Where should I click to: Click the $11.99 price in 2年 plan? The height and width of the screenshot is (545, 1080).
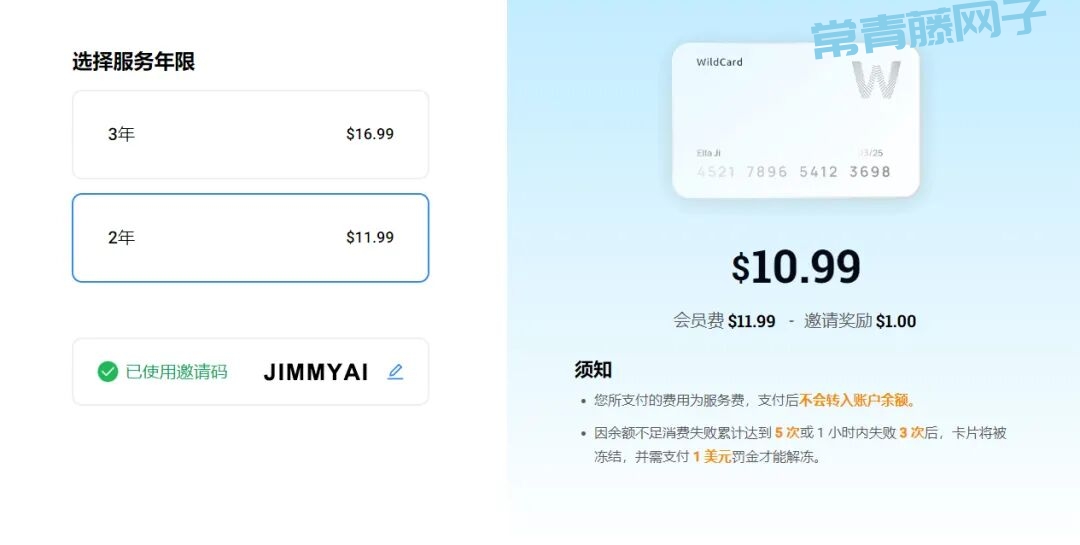tap(370, 237)
